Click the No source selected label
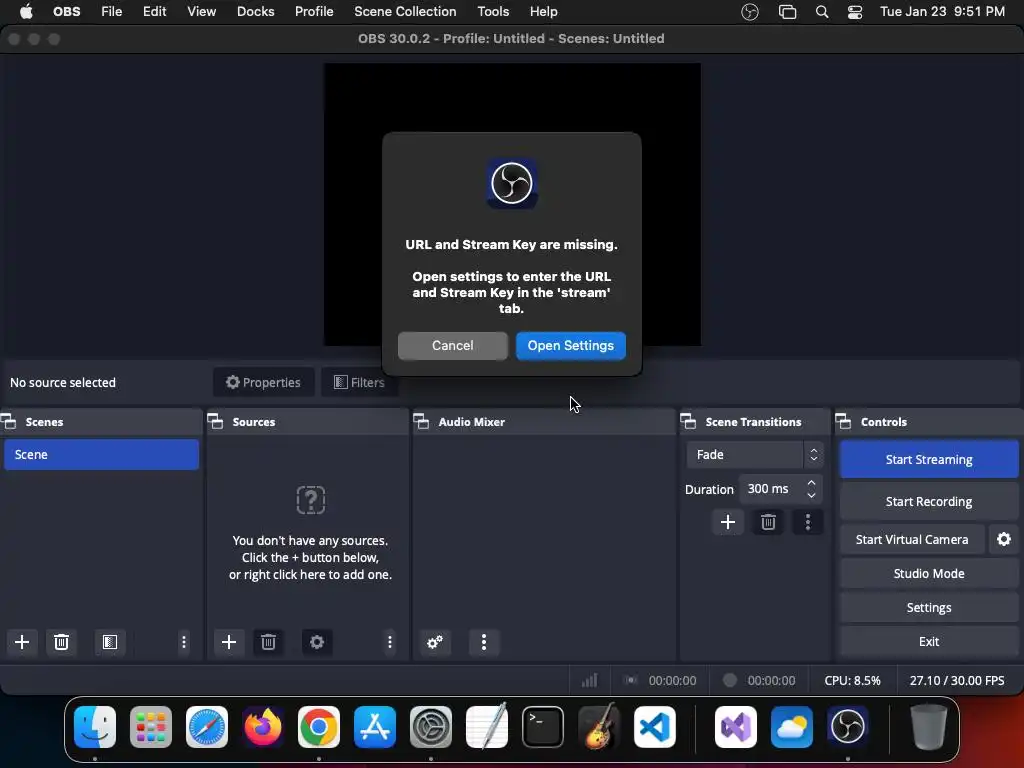1024x768 pixels. coord(63,383)
